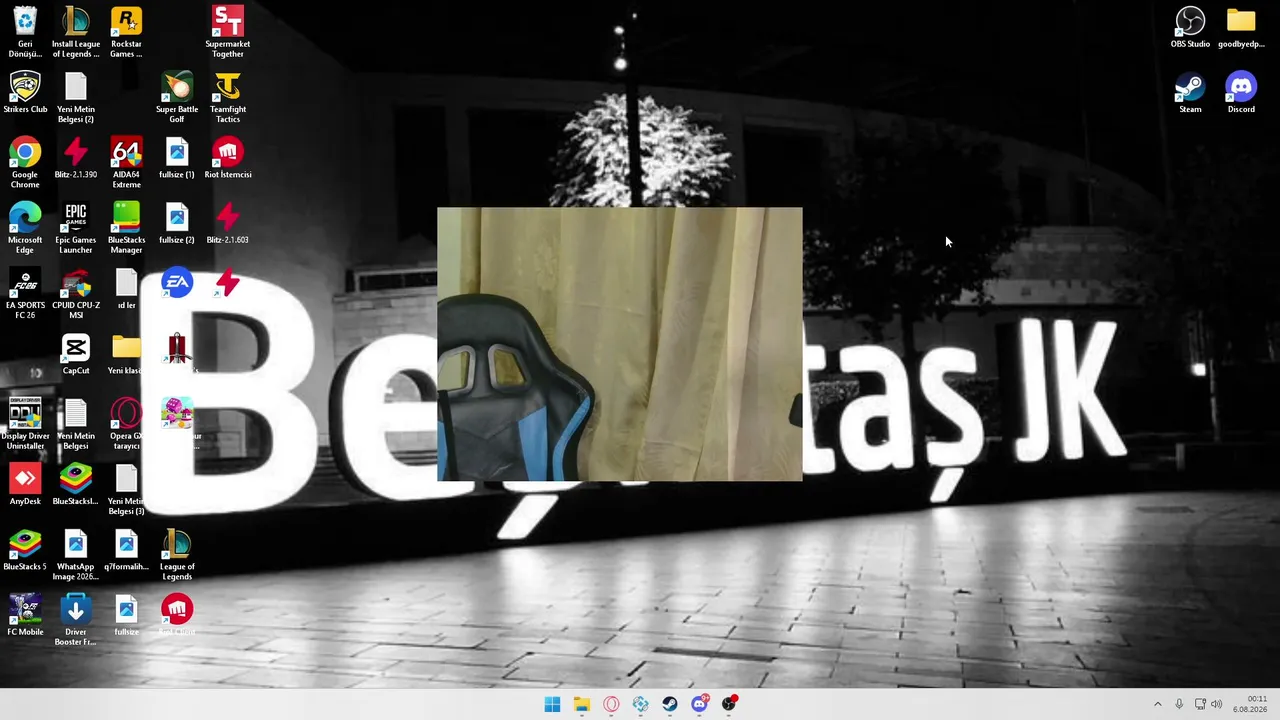Launch AnyDesk from the desktop
Screen dimensions: 1280x720
(x=25, y=484)
